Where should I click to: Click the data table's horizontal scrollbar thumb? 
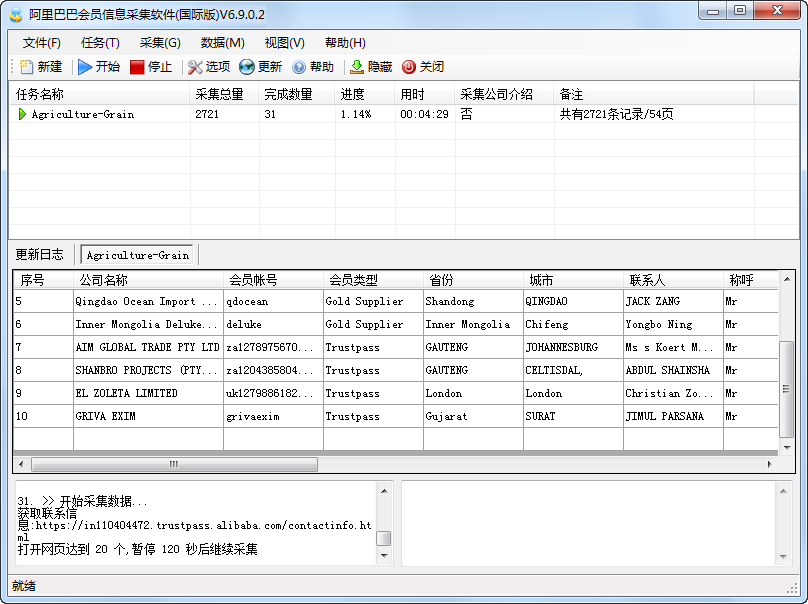174,464
